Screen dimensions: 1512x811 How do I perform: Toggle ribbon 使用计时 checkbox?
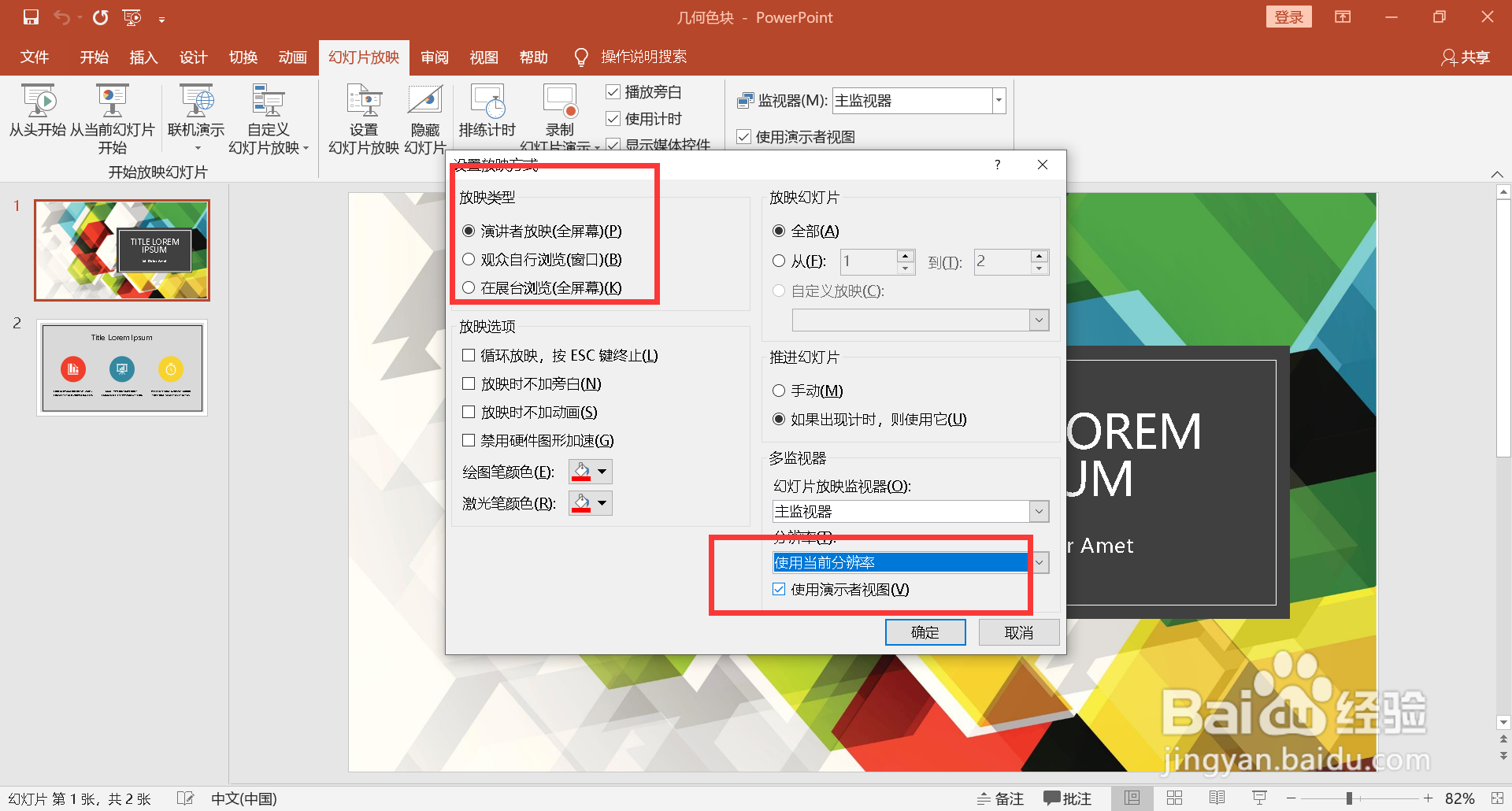pos(613,119)
